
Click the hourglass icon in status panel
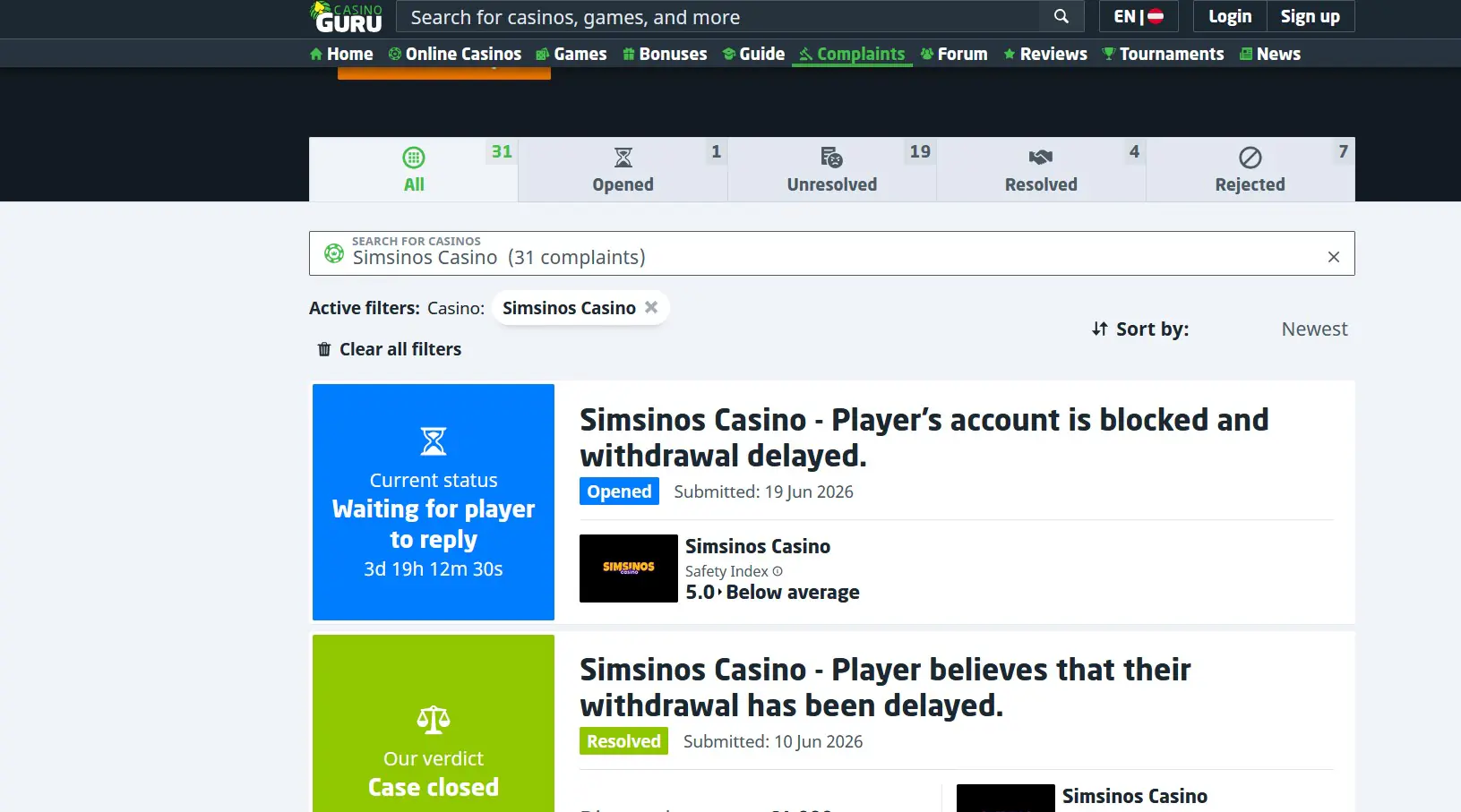tap(434, 441)
